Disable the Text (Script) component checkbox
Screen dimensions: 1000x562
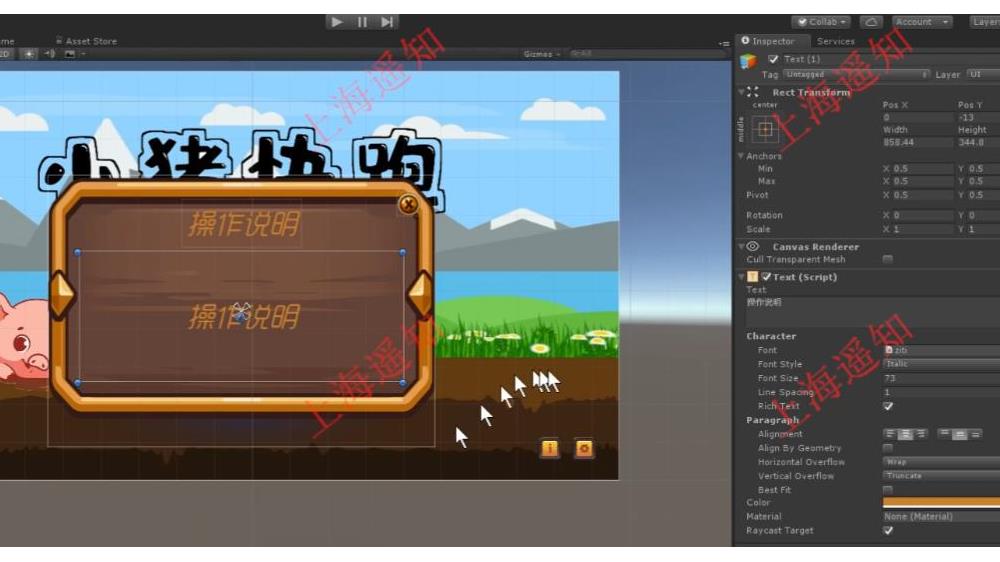(x=767, y=277)
